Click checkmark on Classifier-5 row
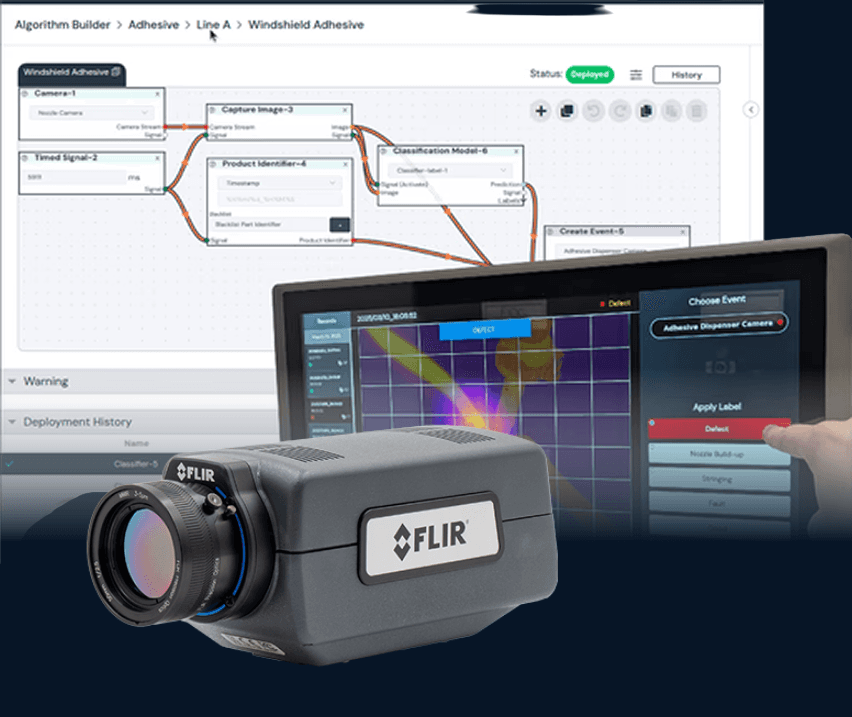The width and height of the screenshot is (852, 717). point(10,464)
